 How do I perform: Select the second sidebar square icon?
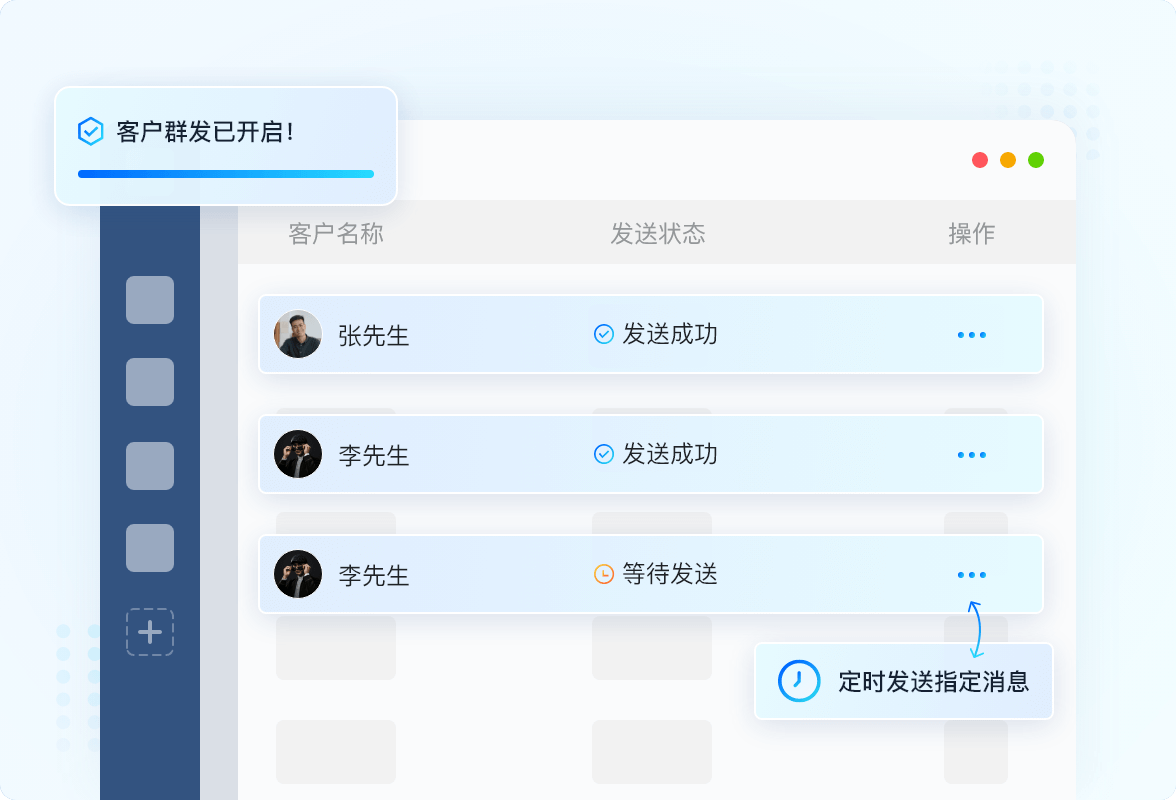(150, 382)
